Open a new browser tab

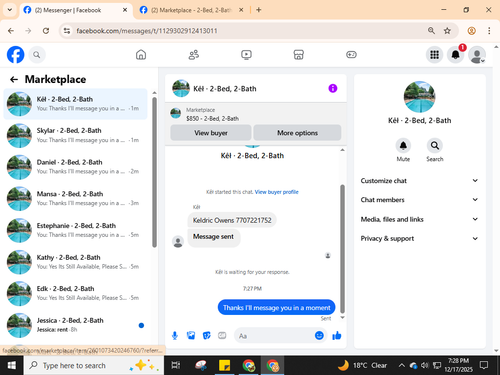[x=259, y=10]
